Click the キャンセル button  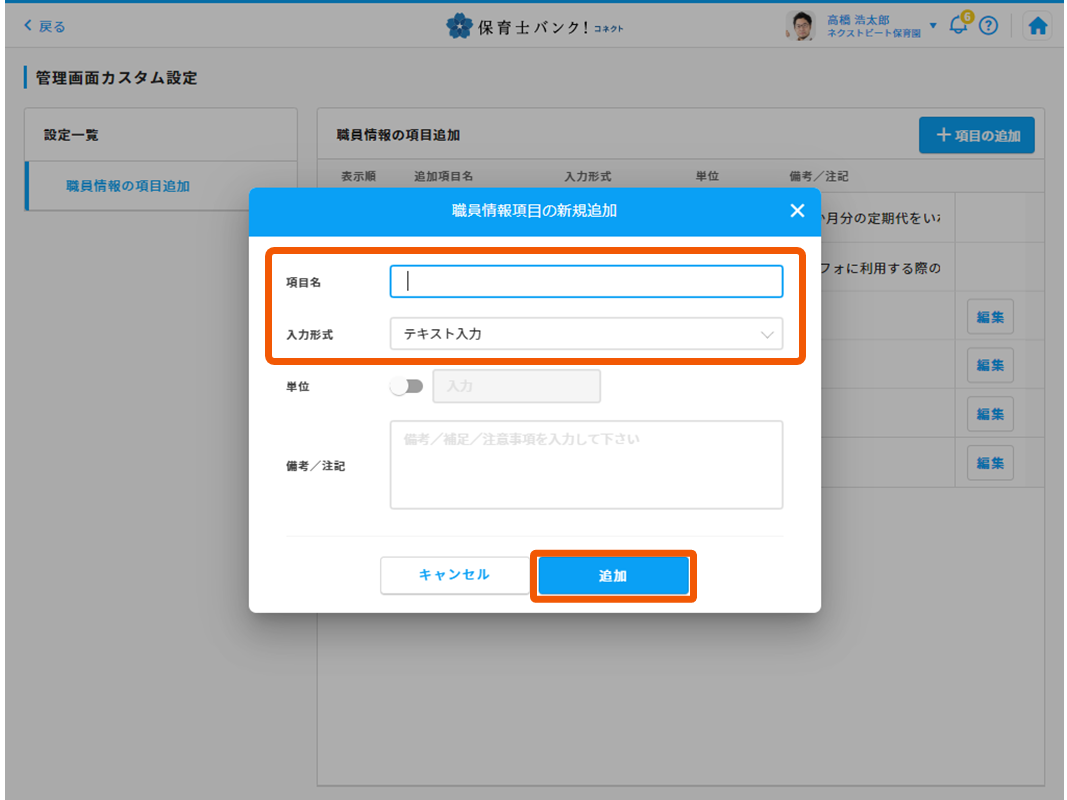454,575
